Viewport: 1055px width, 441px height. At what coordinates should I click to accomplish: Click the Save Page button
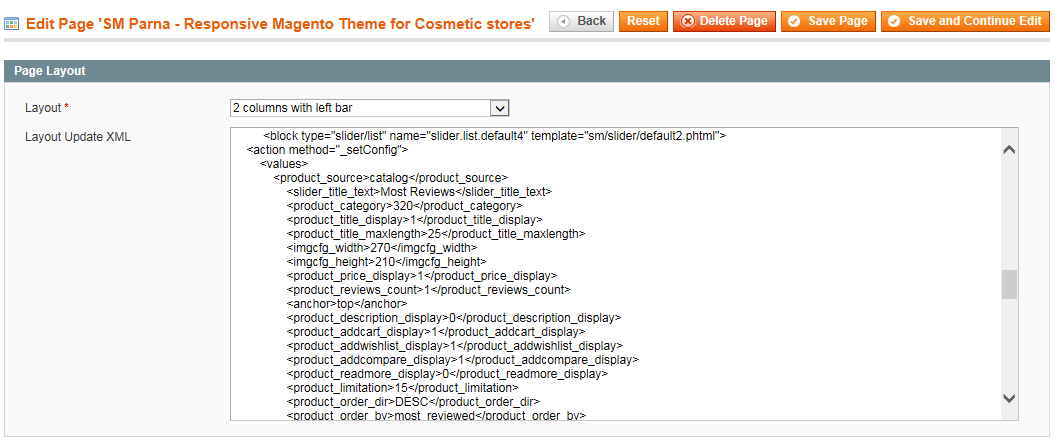[x=828, y=21]
